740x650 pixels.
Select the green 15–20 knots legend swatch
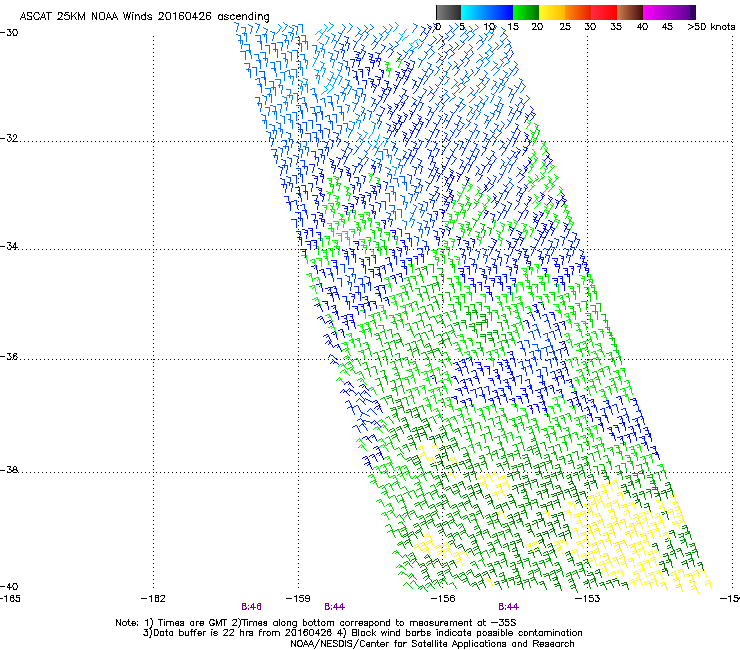click(526, 12)
